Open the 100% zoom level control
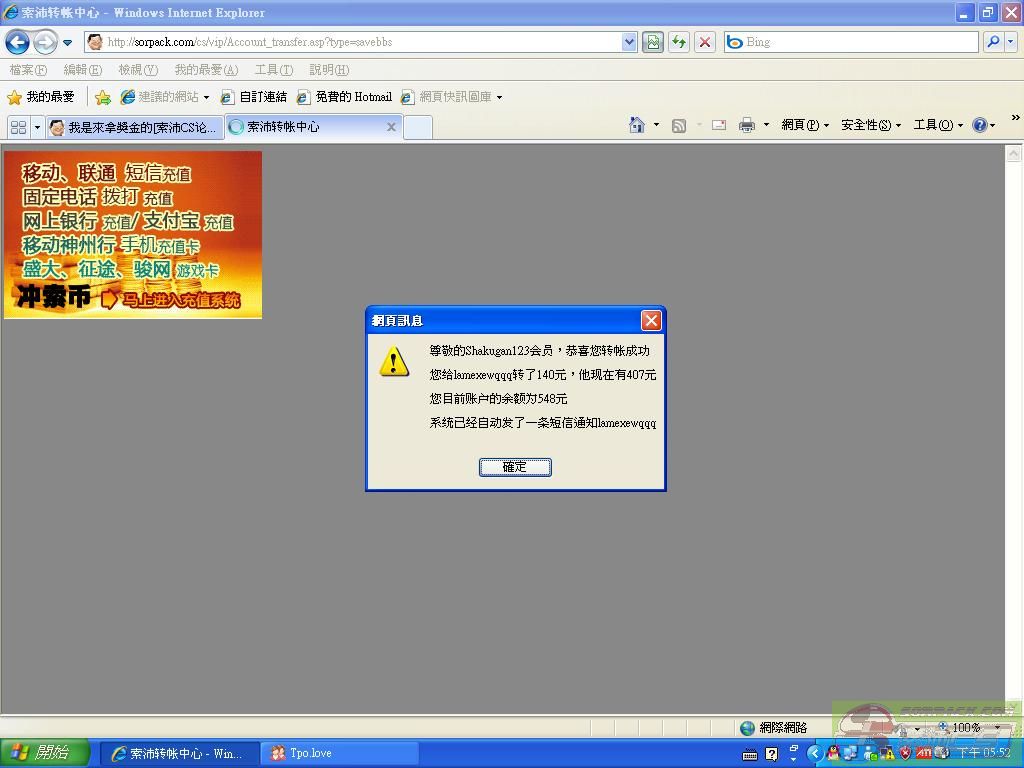The image size is (1024, 768). [966, 727]
